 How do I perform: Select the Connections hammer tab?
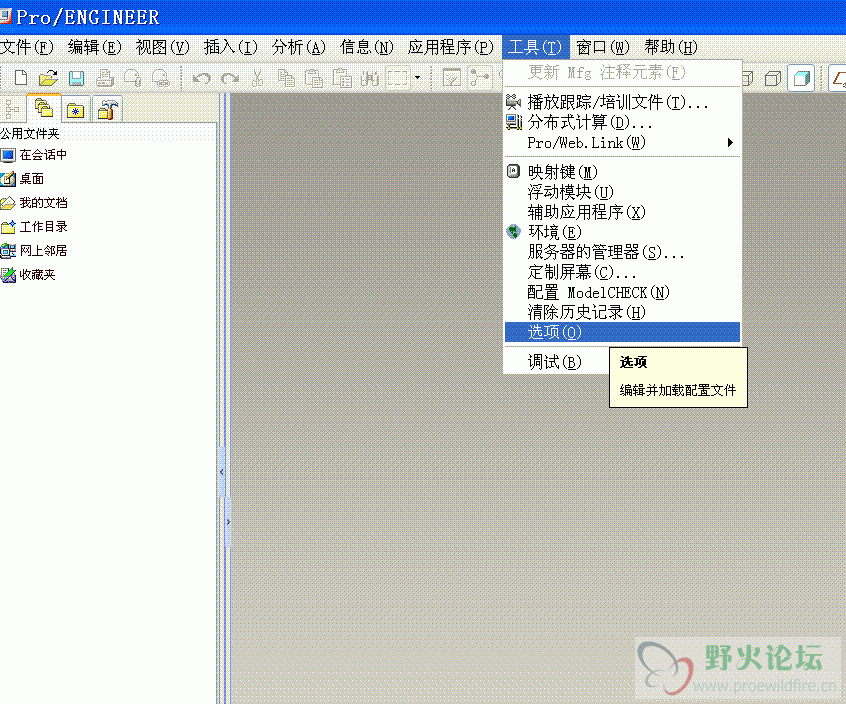tap(107, 110)
